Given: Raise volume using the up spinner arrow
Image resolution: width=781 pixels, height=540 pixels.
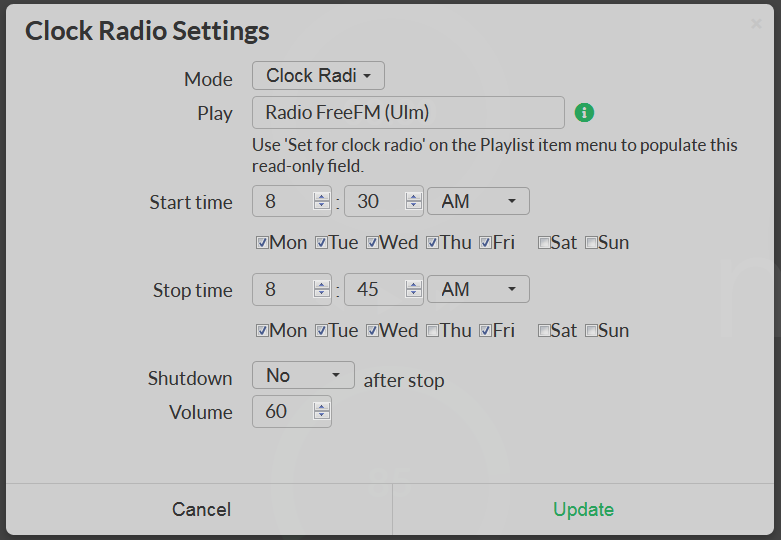Looking at the screenshot, I should 321,407.
